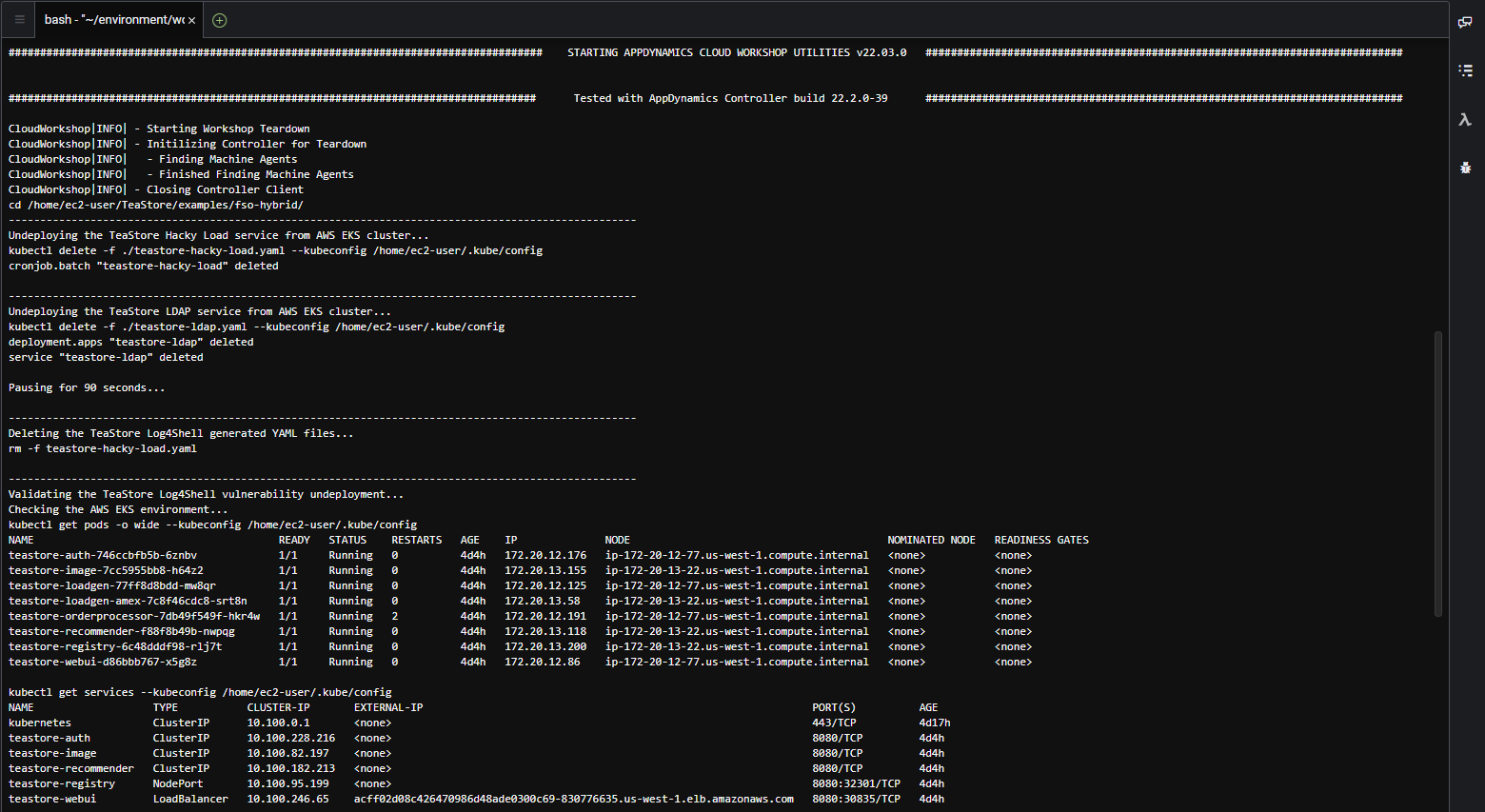This screenshot has width=1485, height=812.
Task: Click the 'LoadBalancer' service type
Action: pos(190,799)
